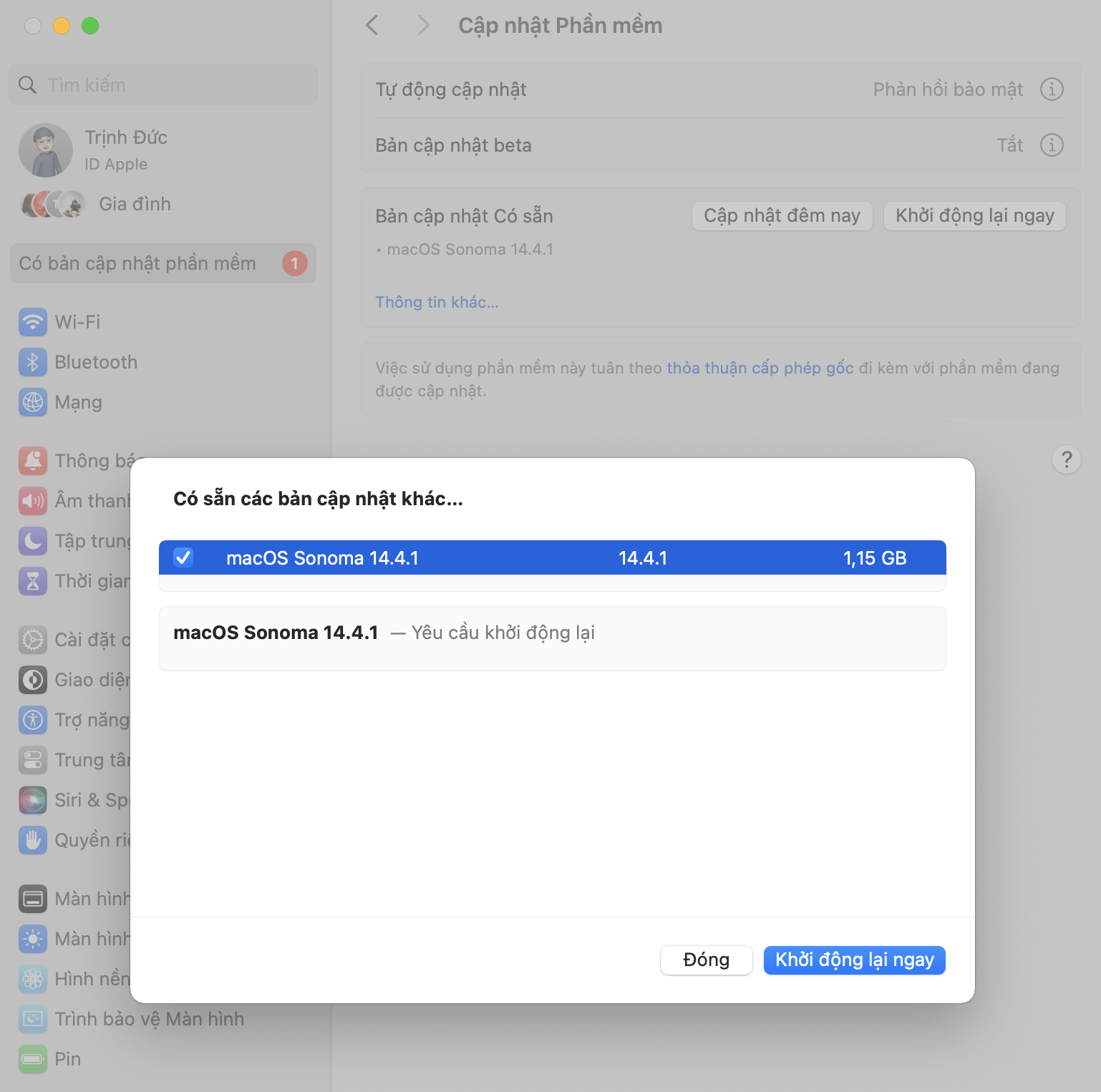This screenshot has width=1101, height=1092.
Task: Select Trình bảo vệ Màn hình label
Action: click(150, 1019)
